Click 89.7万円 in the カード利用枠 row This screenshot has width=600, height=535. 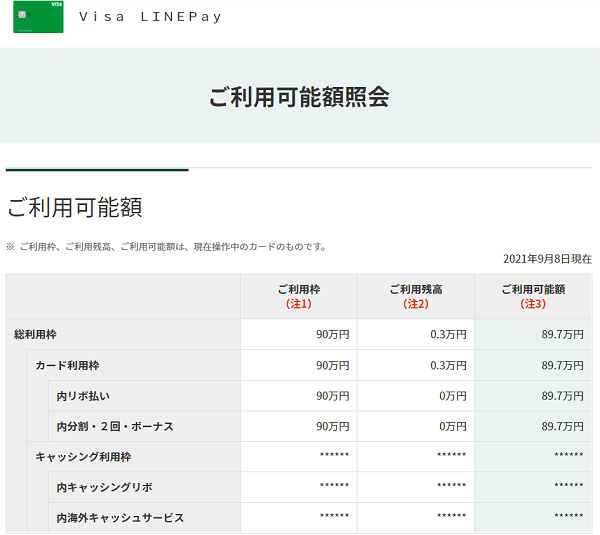[x=562, y=365]
